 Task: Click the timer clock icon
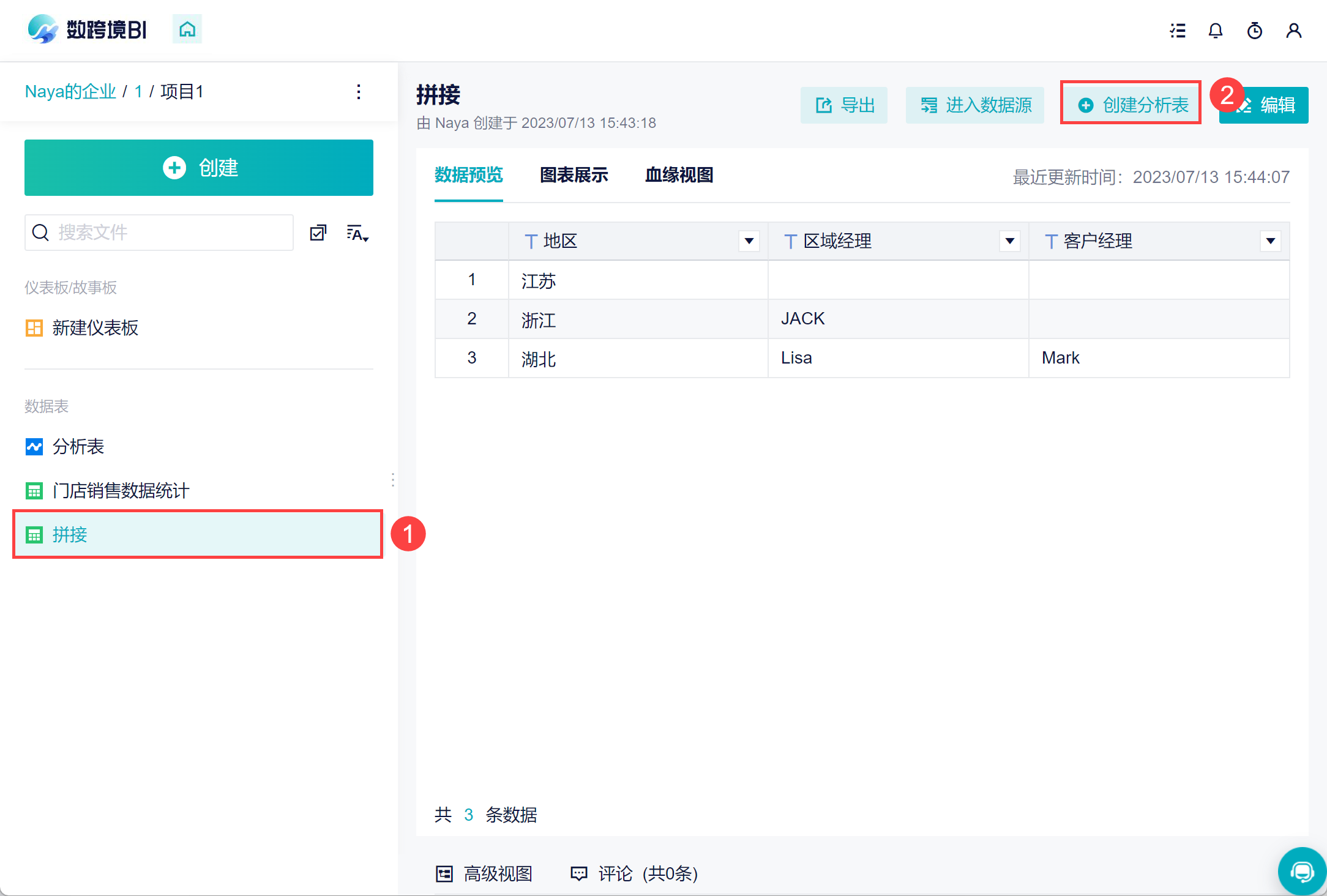point(1255,31)
